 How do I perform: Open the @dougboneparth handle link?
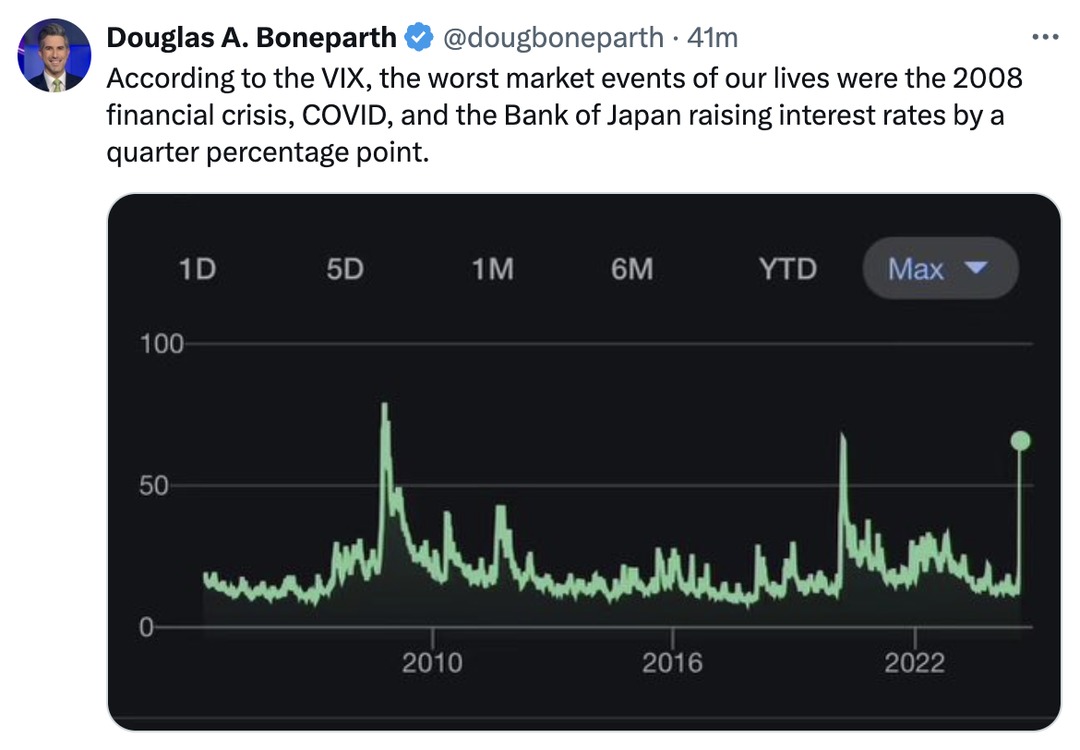tap(553, 37)
